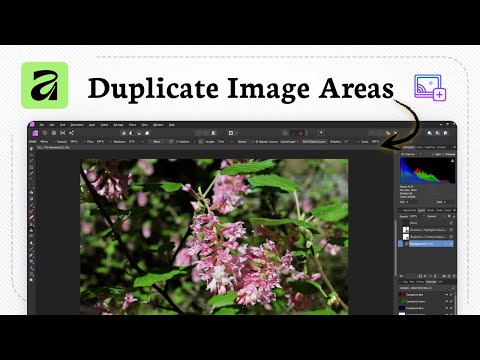Viewport: 480px width, 360px height.
Task: Open the Filters menu
Action: click(x=133, y=125)
